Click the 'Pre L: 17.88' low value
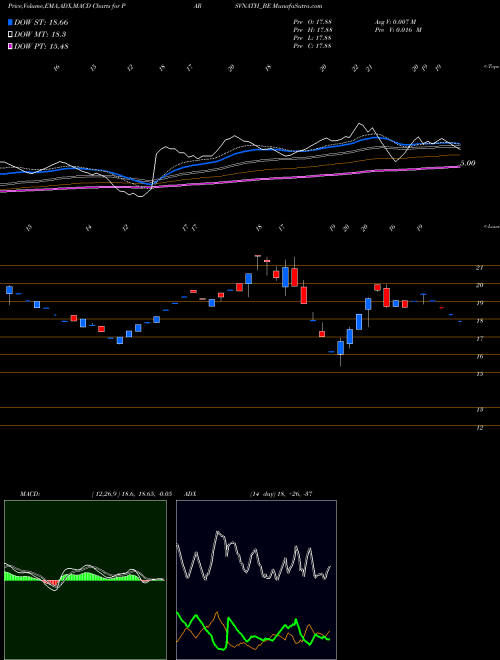 (313, 38)
